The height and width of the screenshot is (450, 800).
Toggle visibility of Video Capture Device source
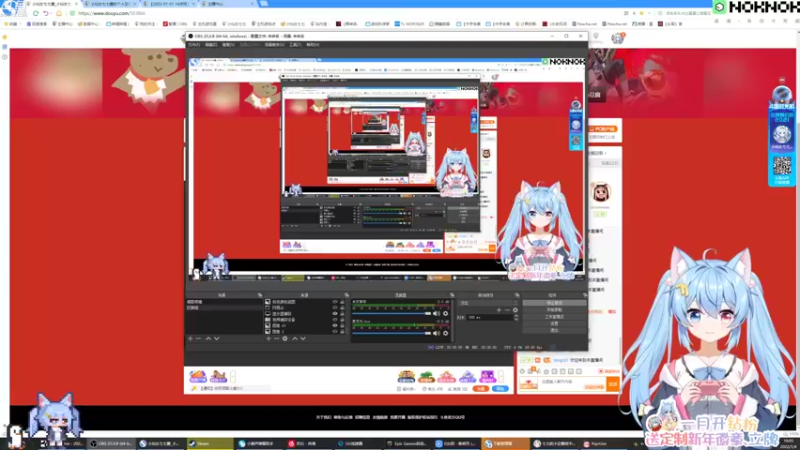[x=335, y=320]
